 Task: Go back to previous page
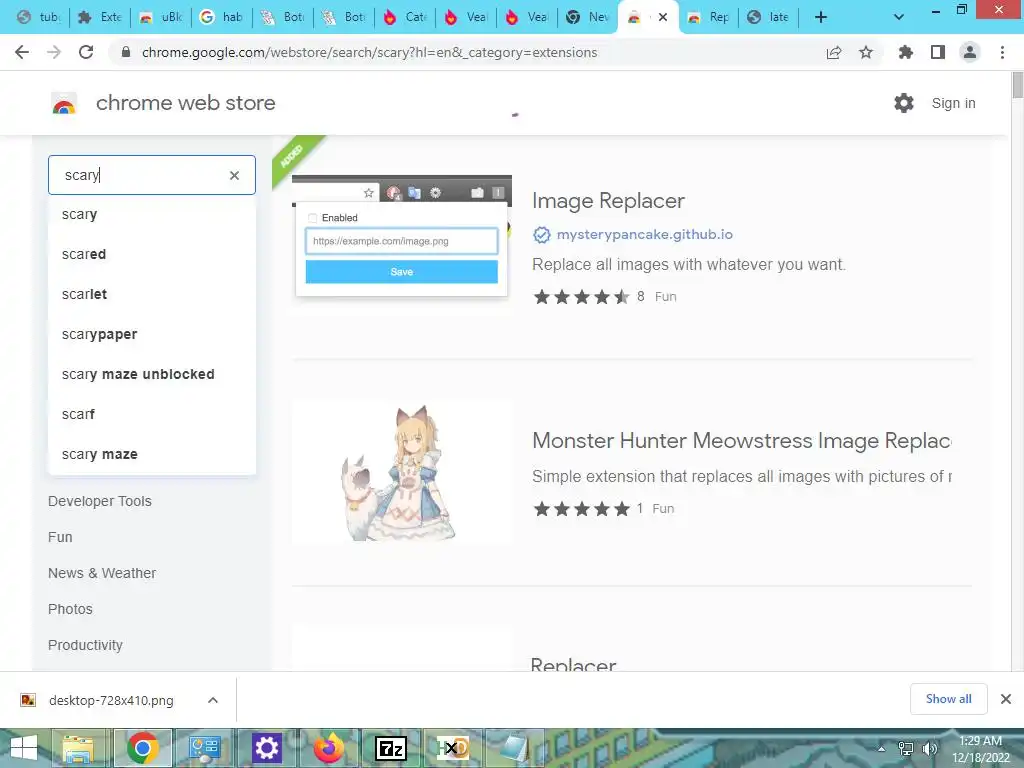point(22,52)
